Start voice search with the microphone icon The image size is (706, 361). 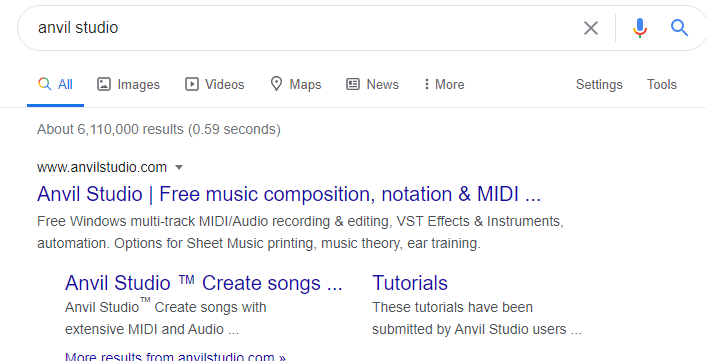[x=639, y=28]
